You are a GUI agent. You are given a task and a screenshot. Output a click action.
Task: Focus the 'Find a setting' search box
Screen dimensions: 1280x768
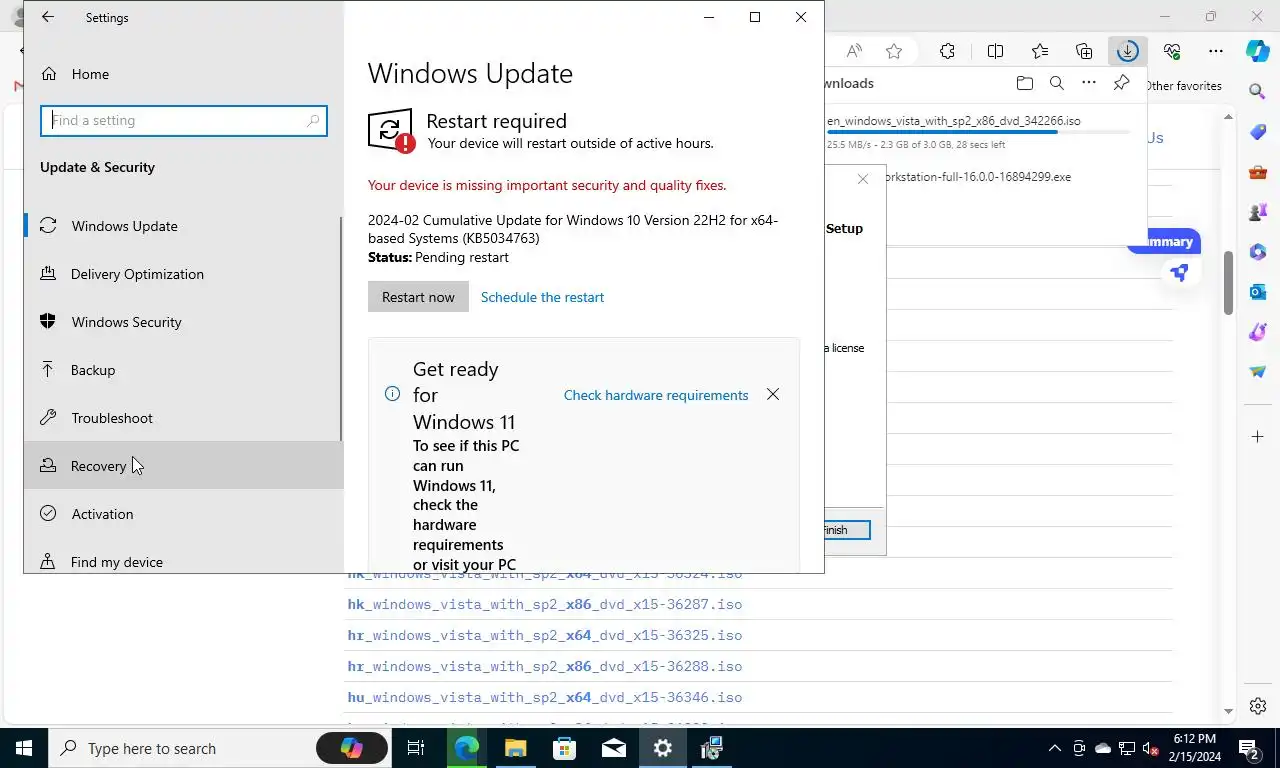[184, 120]
